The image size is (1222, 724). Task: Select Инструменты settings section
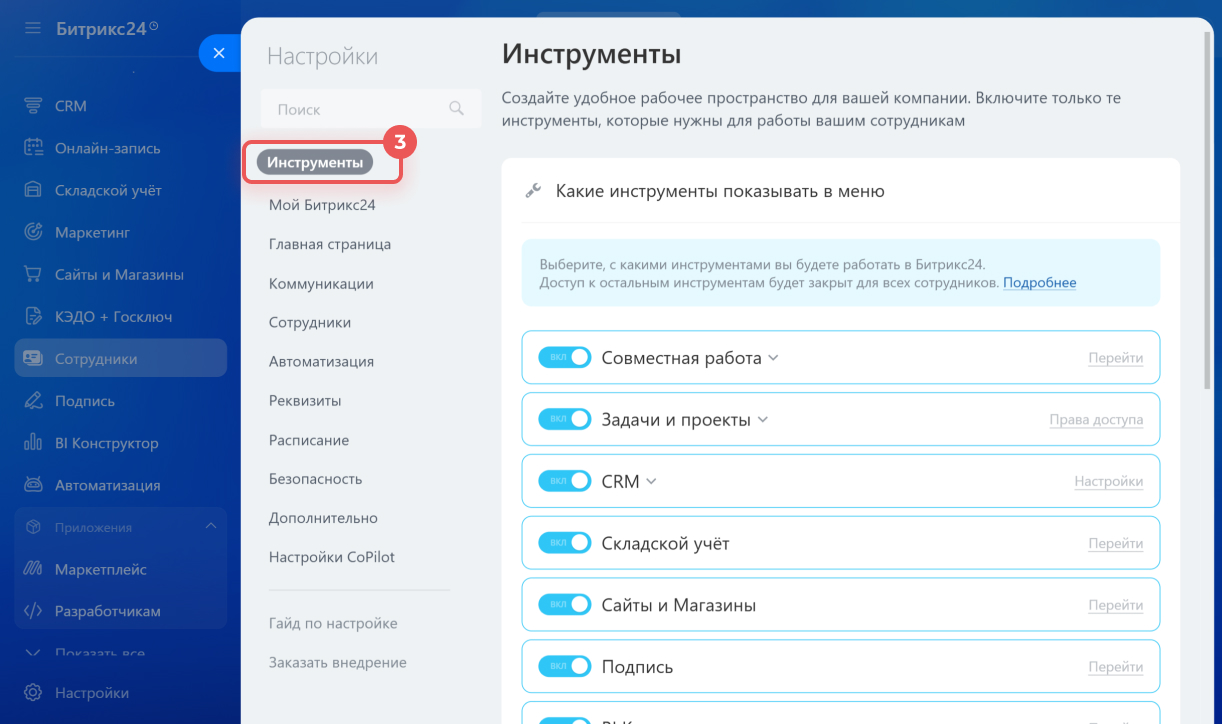pos(315,162)
